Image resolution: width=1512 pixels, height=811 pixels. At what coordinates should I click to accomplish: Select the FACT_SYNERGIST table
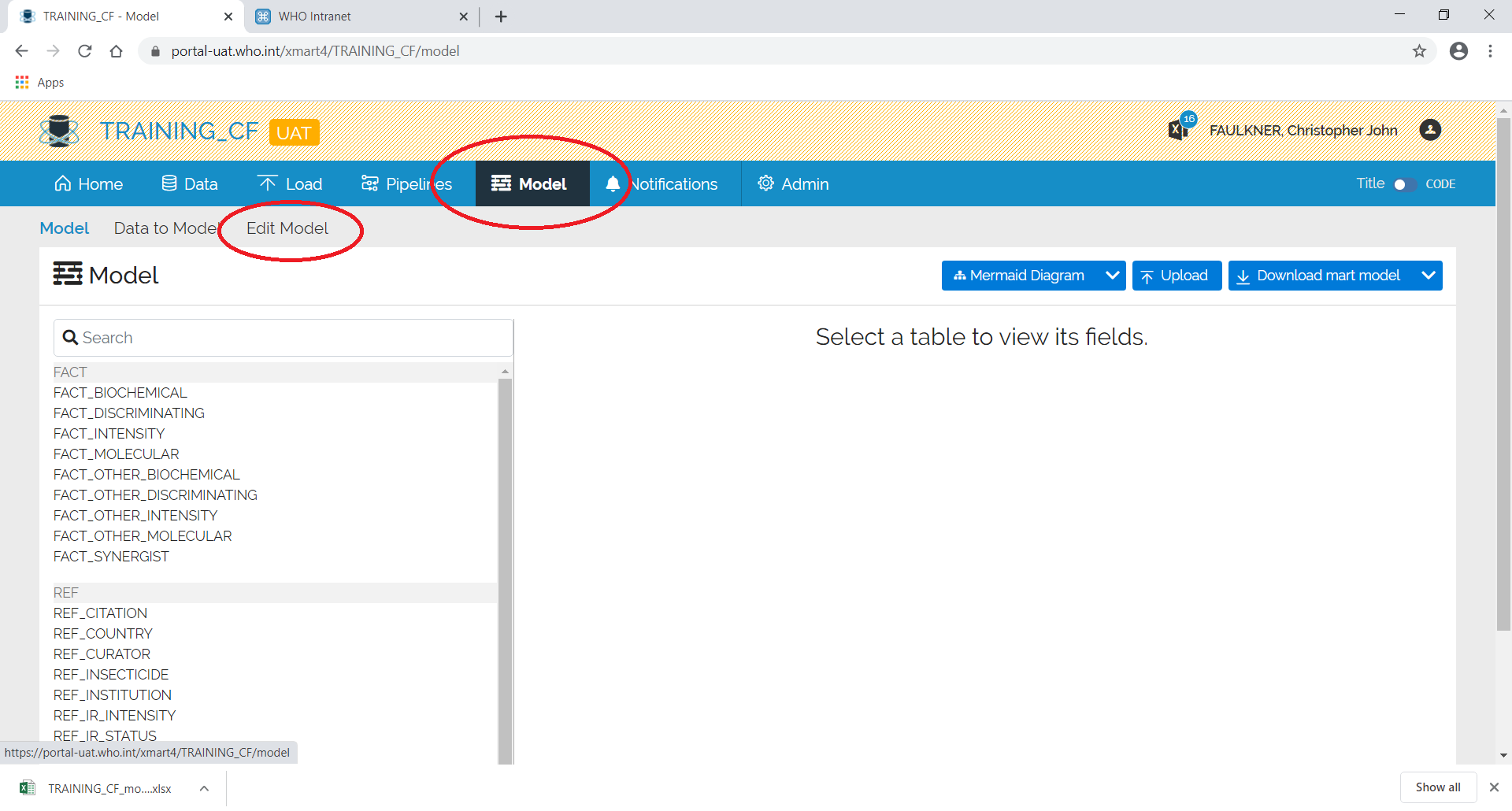click(111, 557)
